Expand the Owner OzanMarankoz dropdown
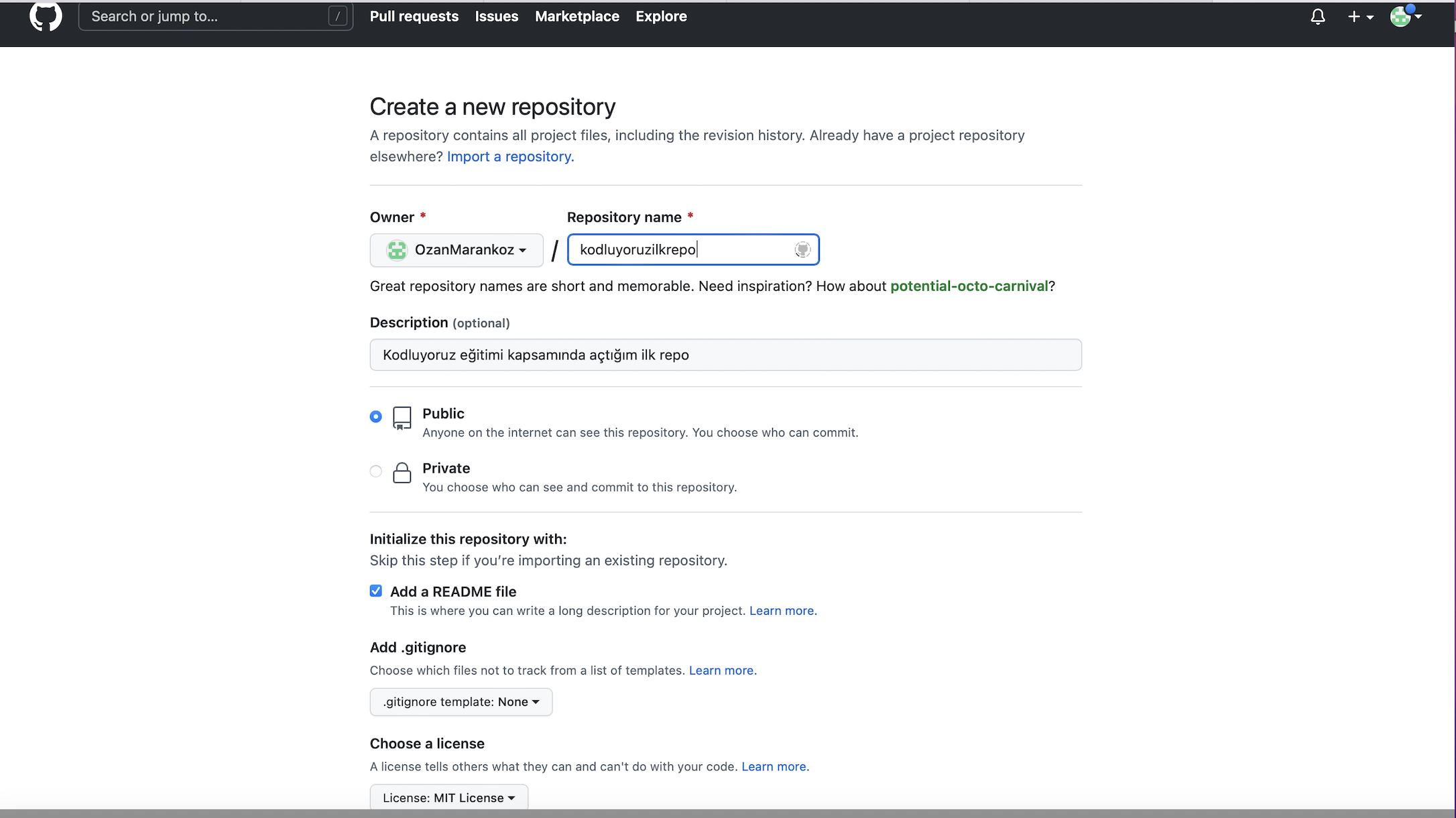The width and height of the screenshot is (1456, 818). click(x=457, y=250)
